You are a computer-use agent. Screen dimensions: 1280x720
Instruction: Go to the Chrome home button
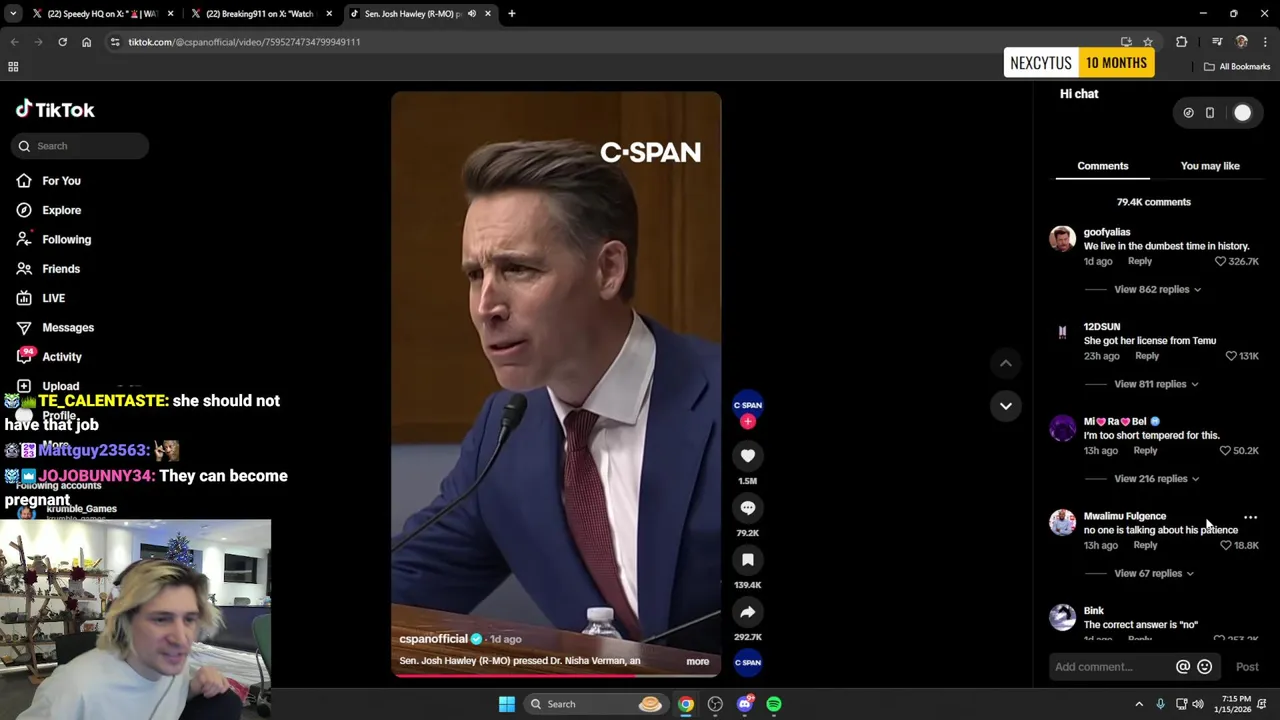(x=86, y=42)
